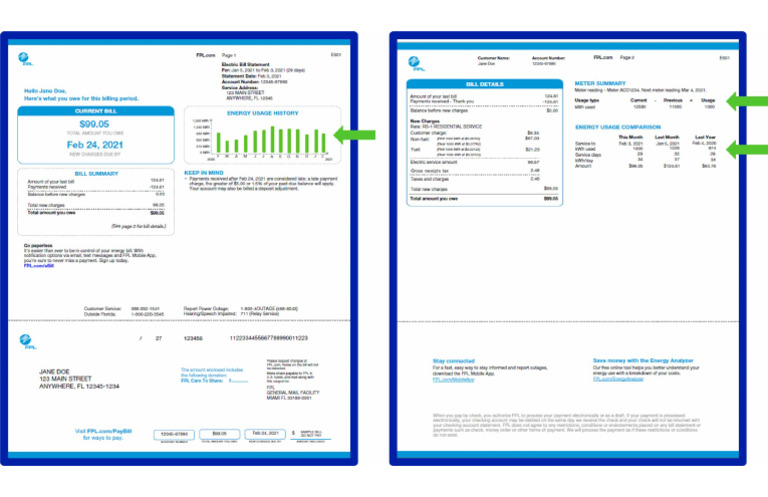Open the Energy Analyzer link
This screenshot has height=497, width=768.
pos(618,379)
